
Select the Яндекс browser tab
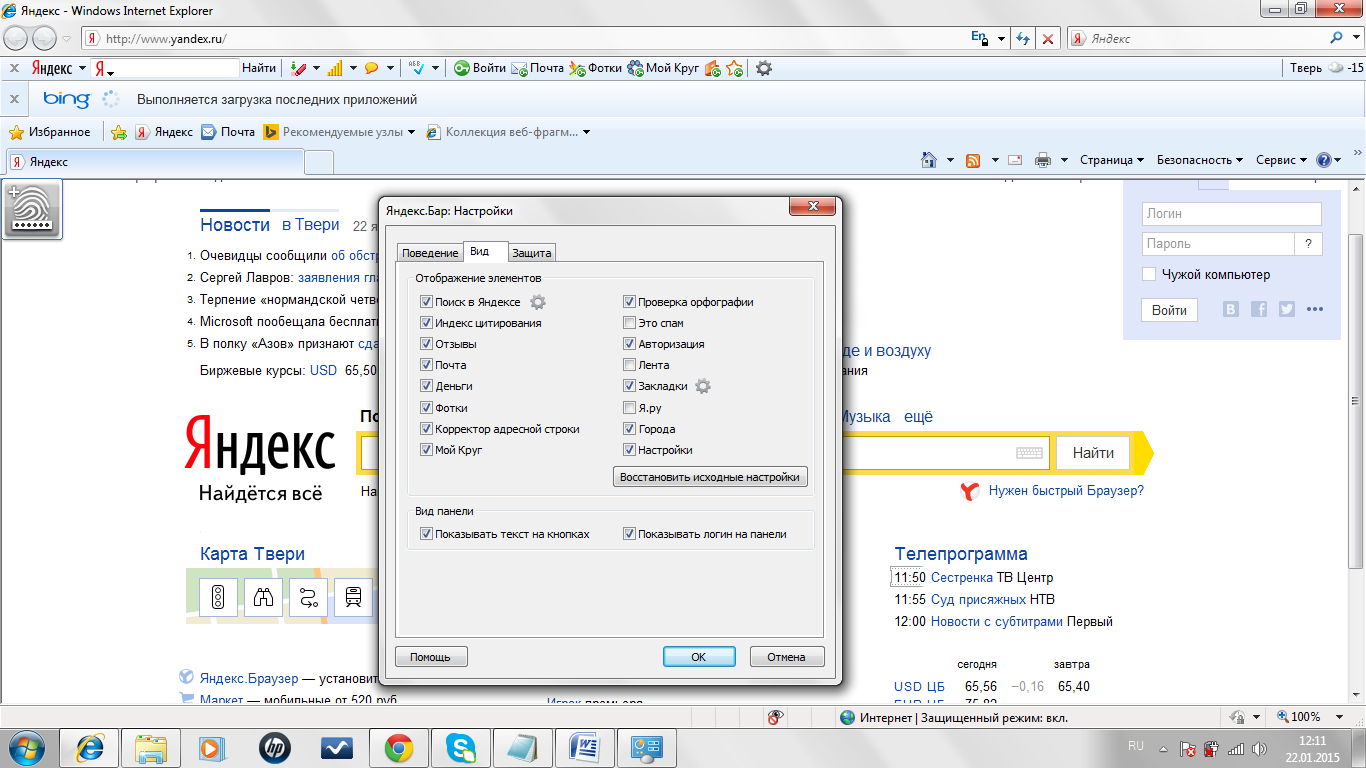[155, 161]
